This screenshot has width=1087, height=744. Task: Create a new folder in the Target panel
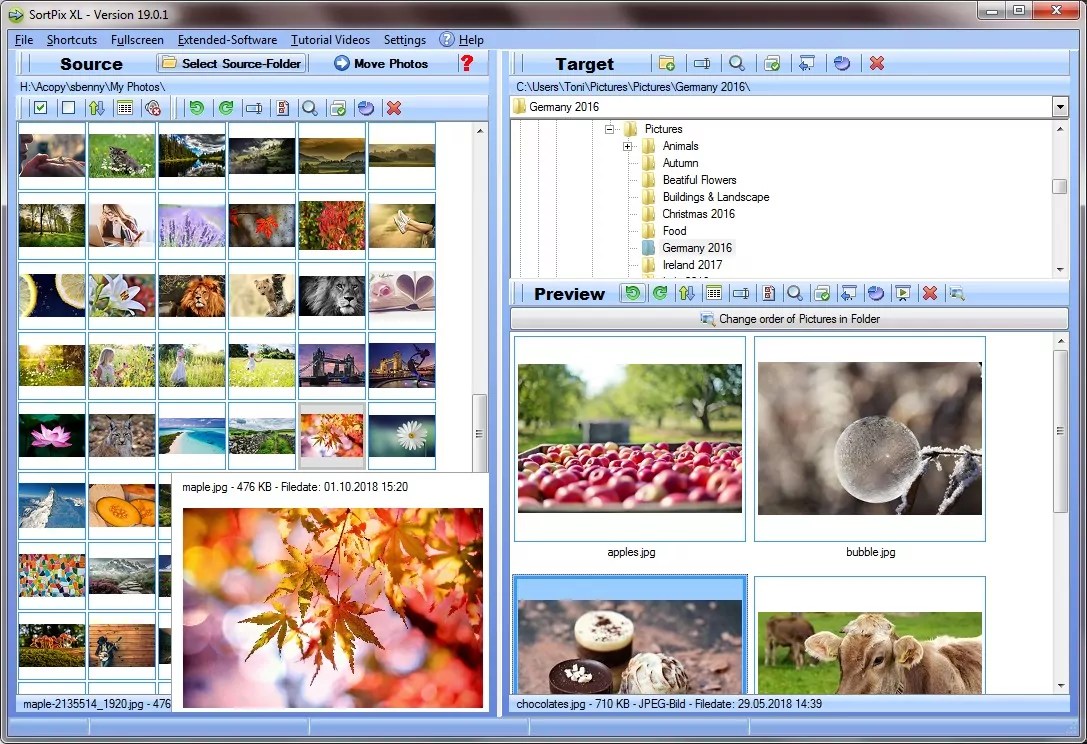(x=668, y=62)
